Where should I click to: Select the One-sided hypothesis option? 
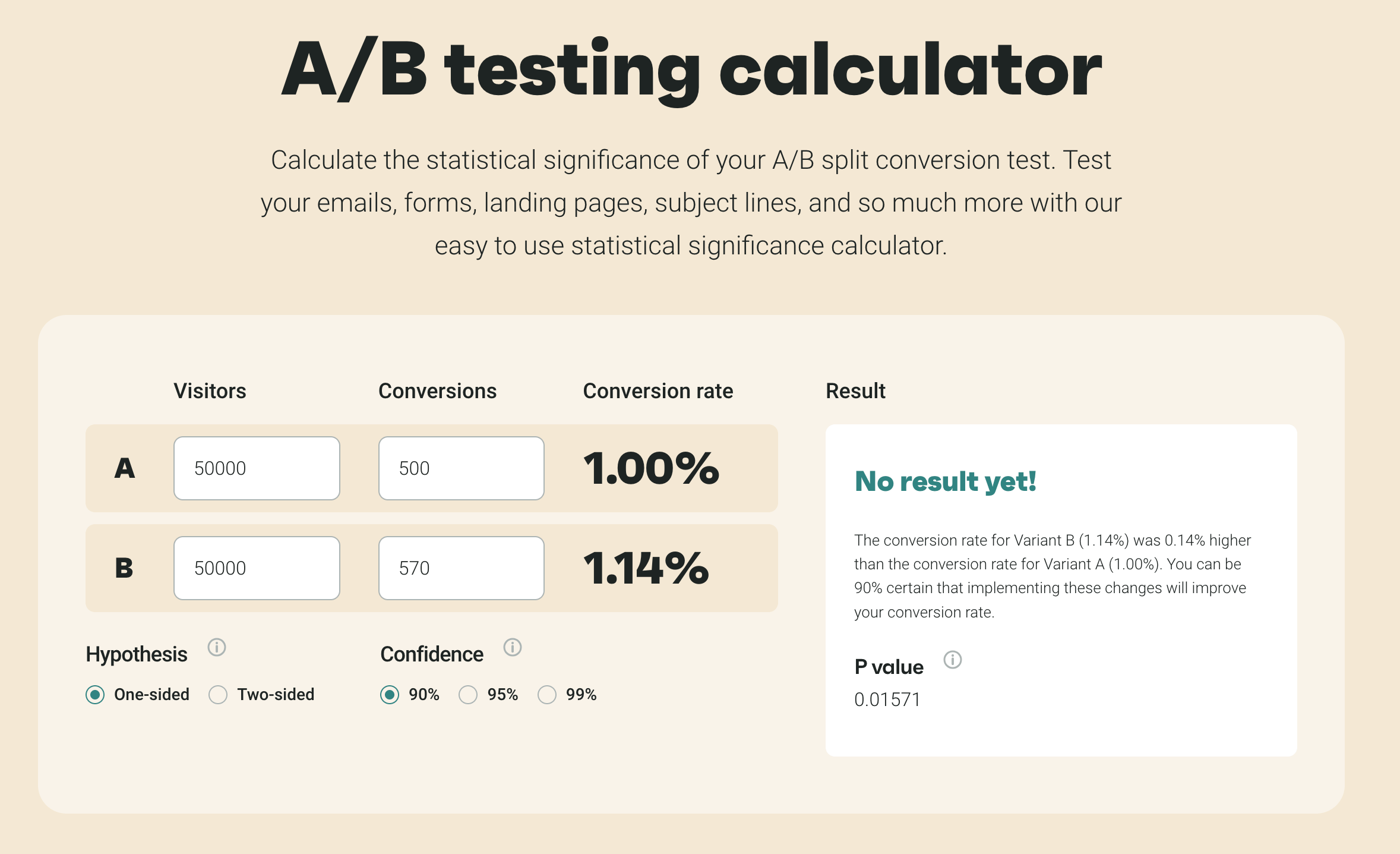click(96, 694)
